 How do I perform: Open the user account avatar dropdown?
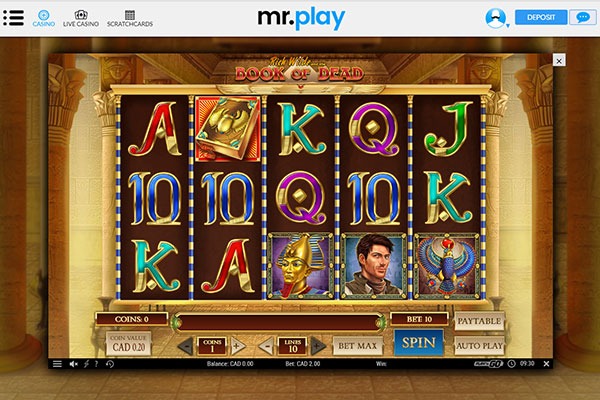point(496,18)
